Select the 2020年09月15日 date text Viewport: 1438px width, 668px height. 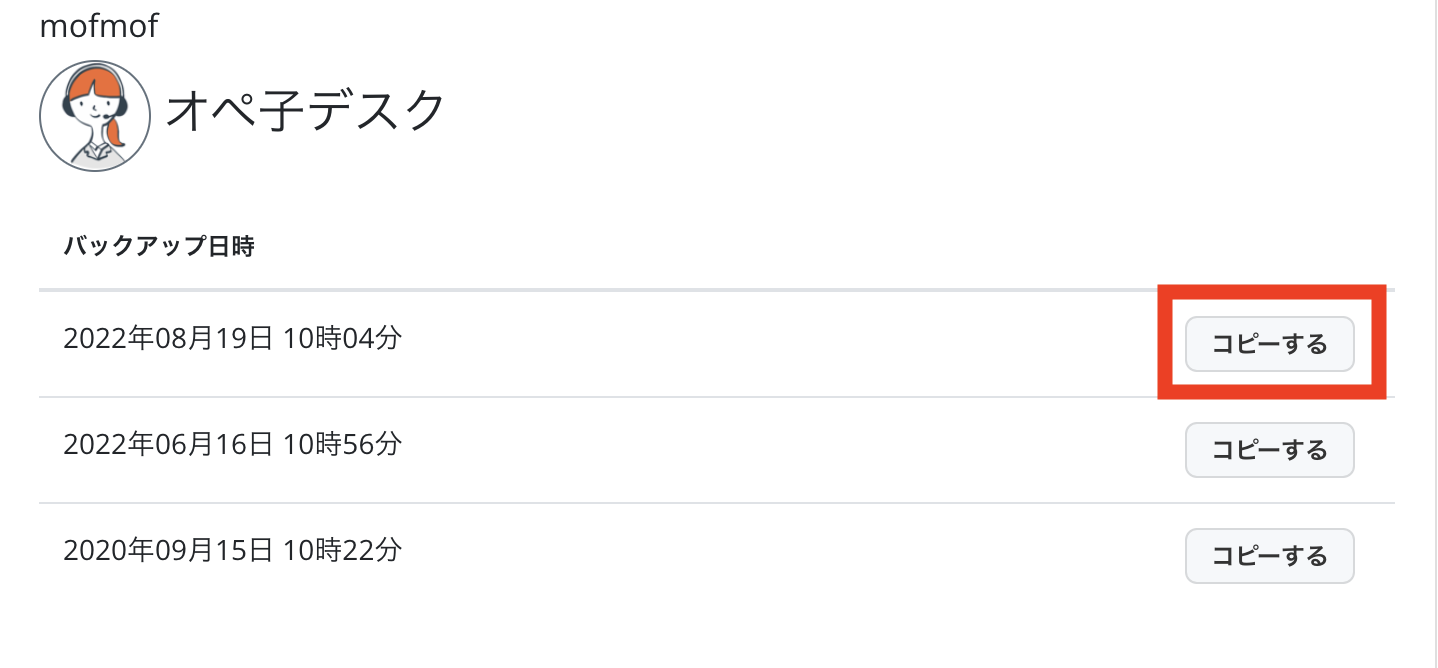pos(167,549)
